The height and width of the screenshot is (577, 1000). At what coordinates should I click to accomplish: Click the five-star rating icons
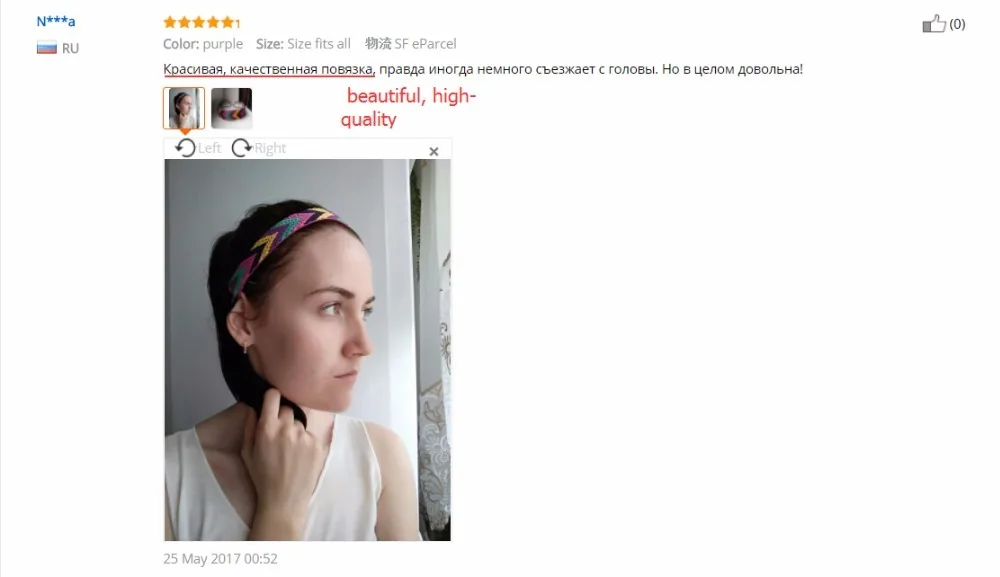[x=199, y=22]
